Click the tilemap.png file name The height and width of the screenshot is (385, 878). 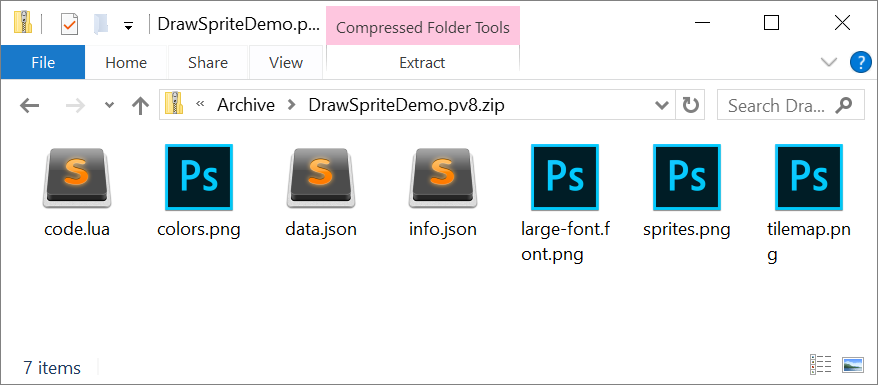(809, 242)
